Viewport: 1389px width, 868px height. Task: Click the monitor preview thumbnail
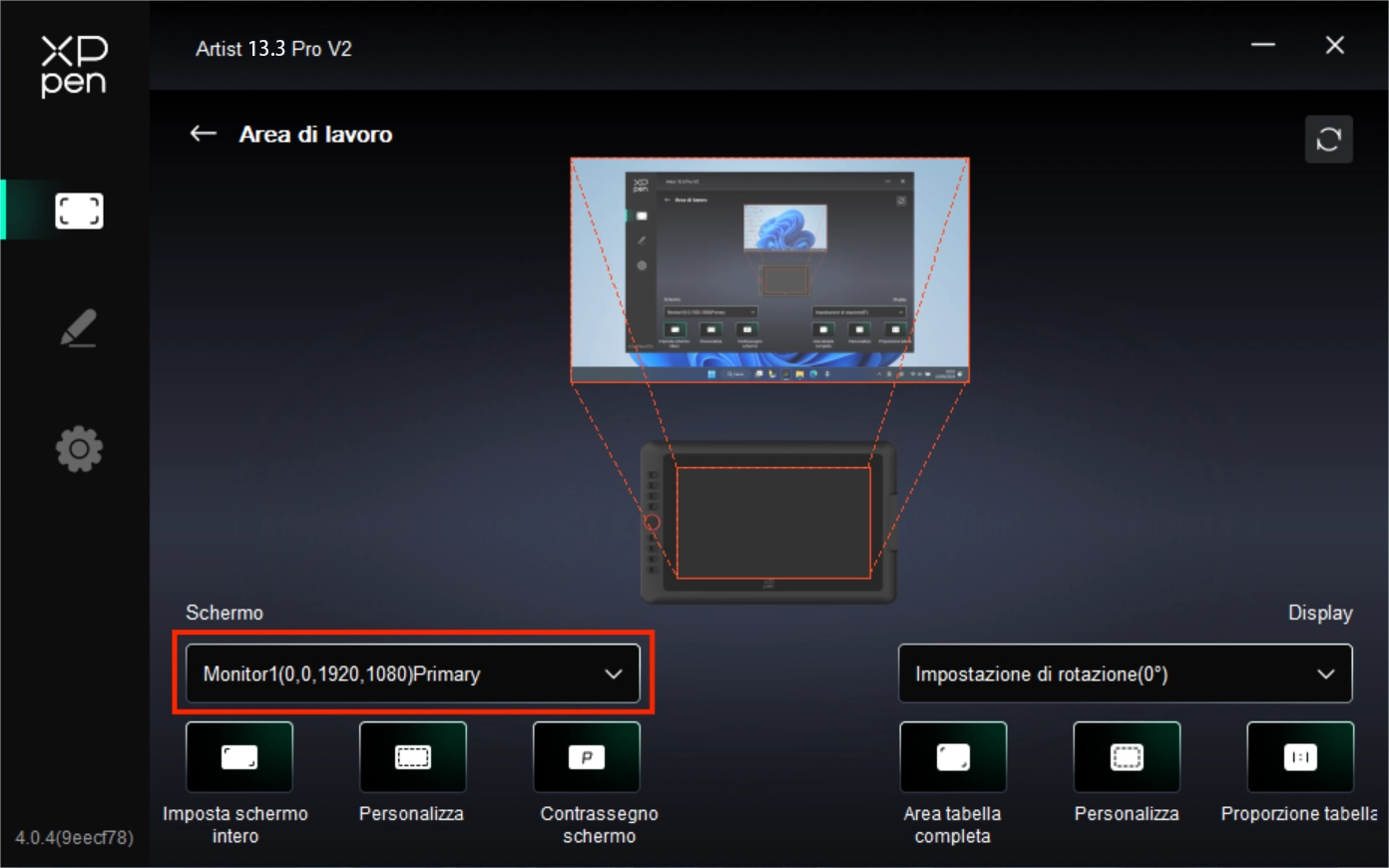tap(769, 269)
